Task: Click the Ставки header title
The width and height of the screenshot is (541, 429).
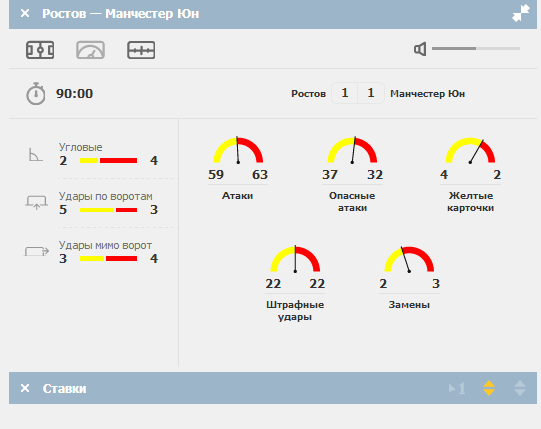Action: [x=65, y=389]
